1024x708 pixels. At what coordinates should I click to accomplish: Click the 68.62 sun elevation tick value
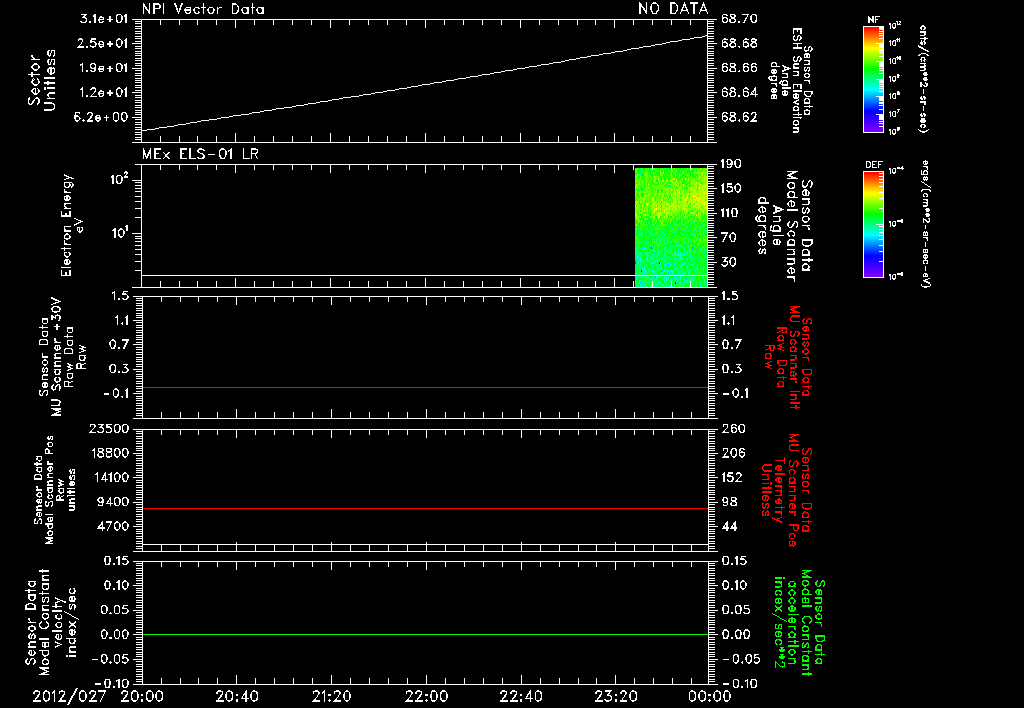(x=740, y=118)
